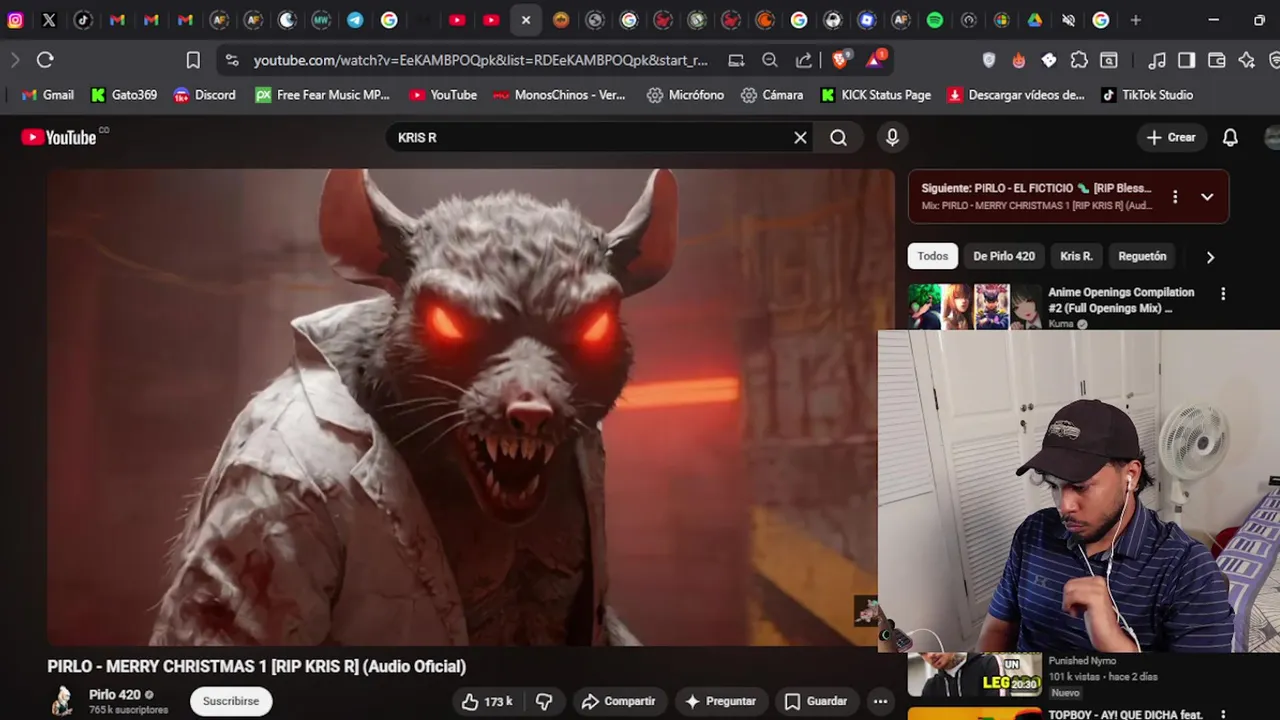Open Brave Shields lion icon

pos(841,60)
